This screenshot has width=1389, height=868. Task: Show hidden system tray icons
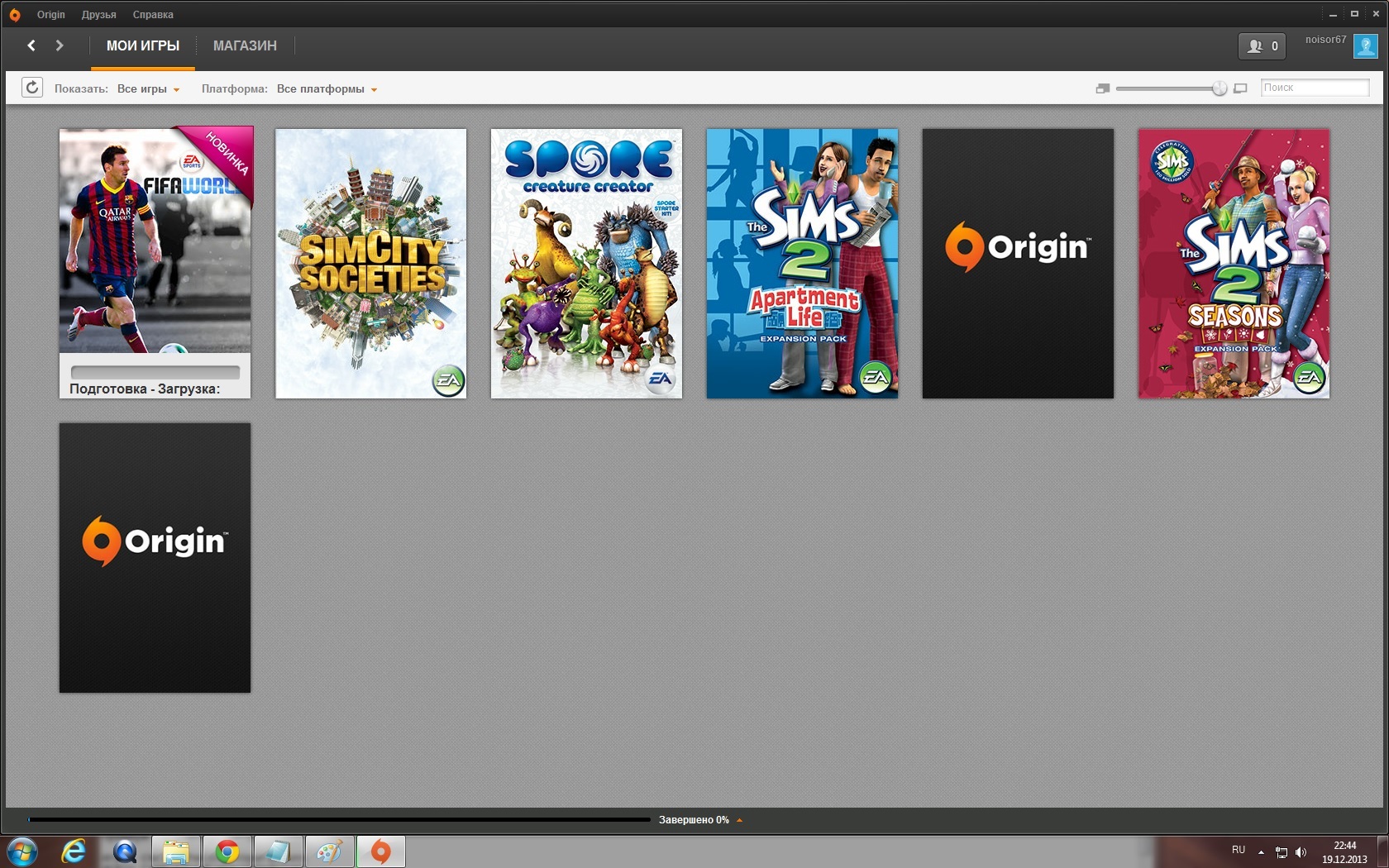click(x=1261, y=851)
